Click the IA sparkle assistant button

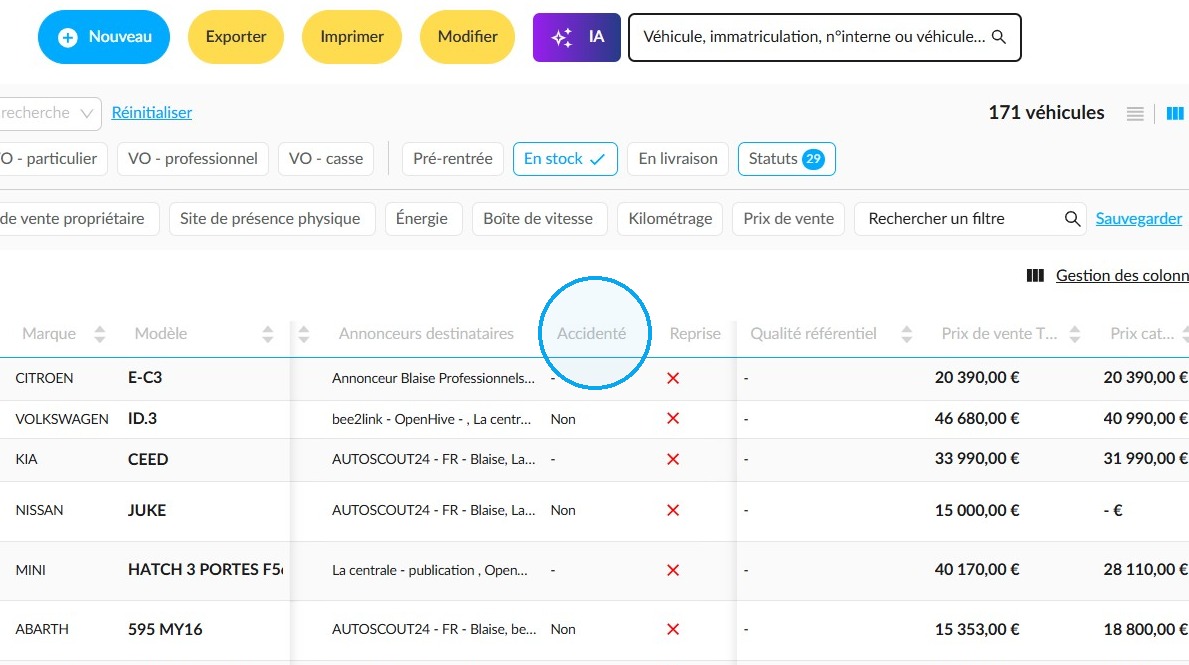pos(576,37)
